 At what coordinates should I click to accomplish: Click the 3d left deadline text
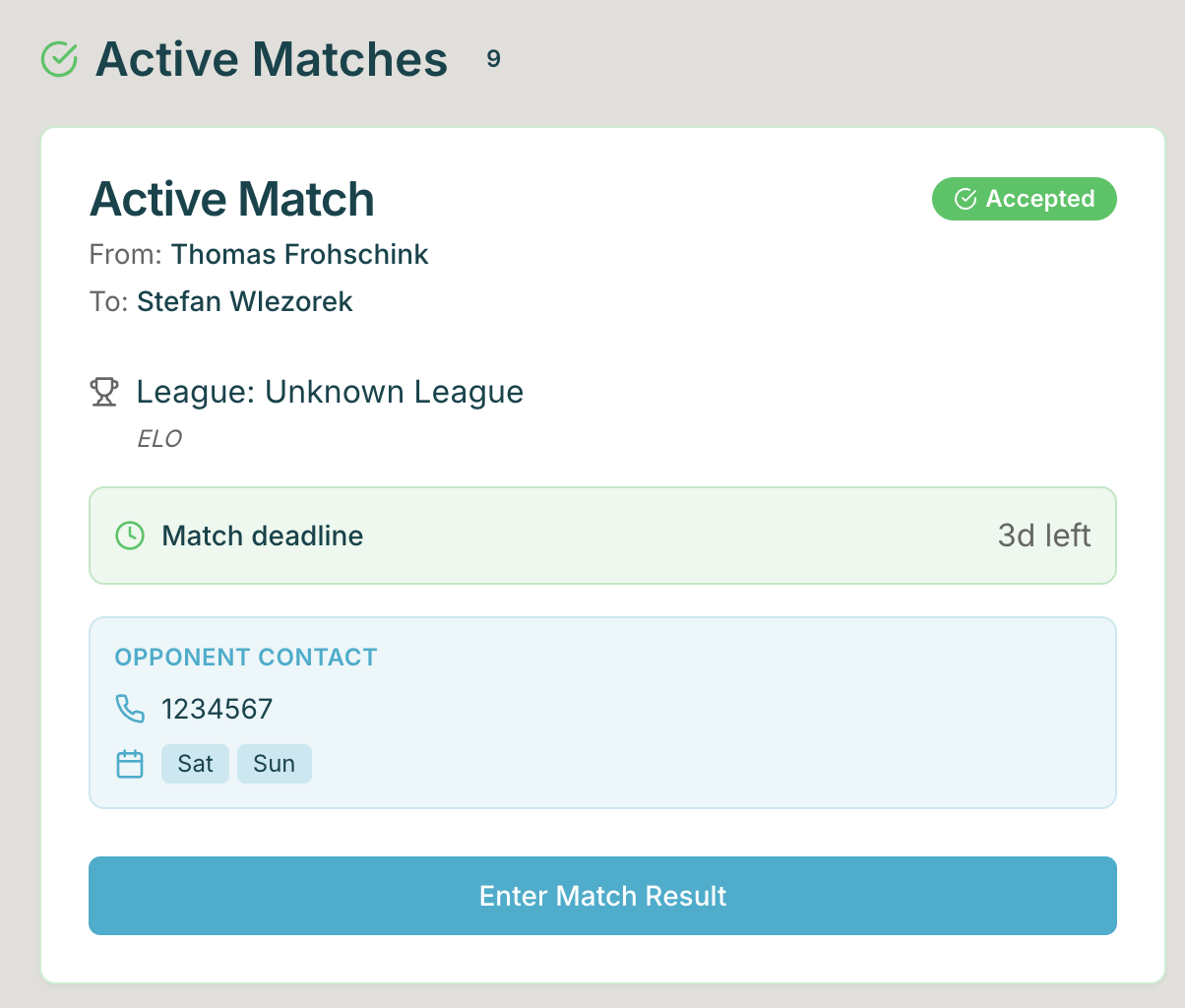click(1043, 535)
